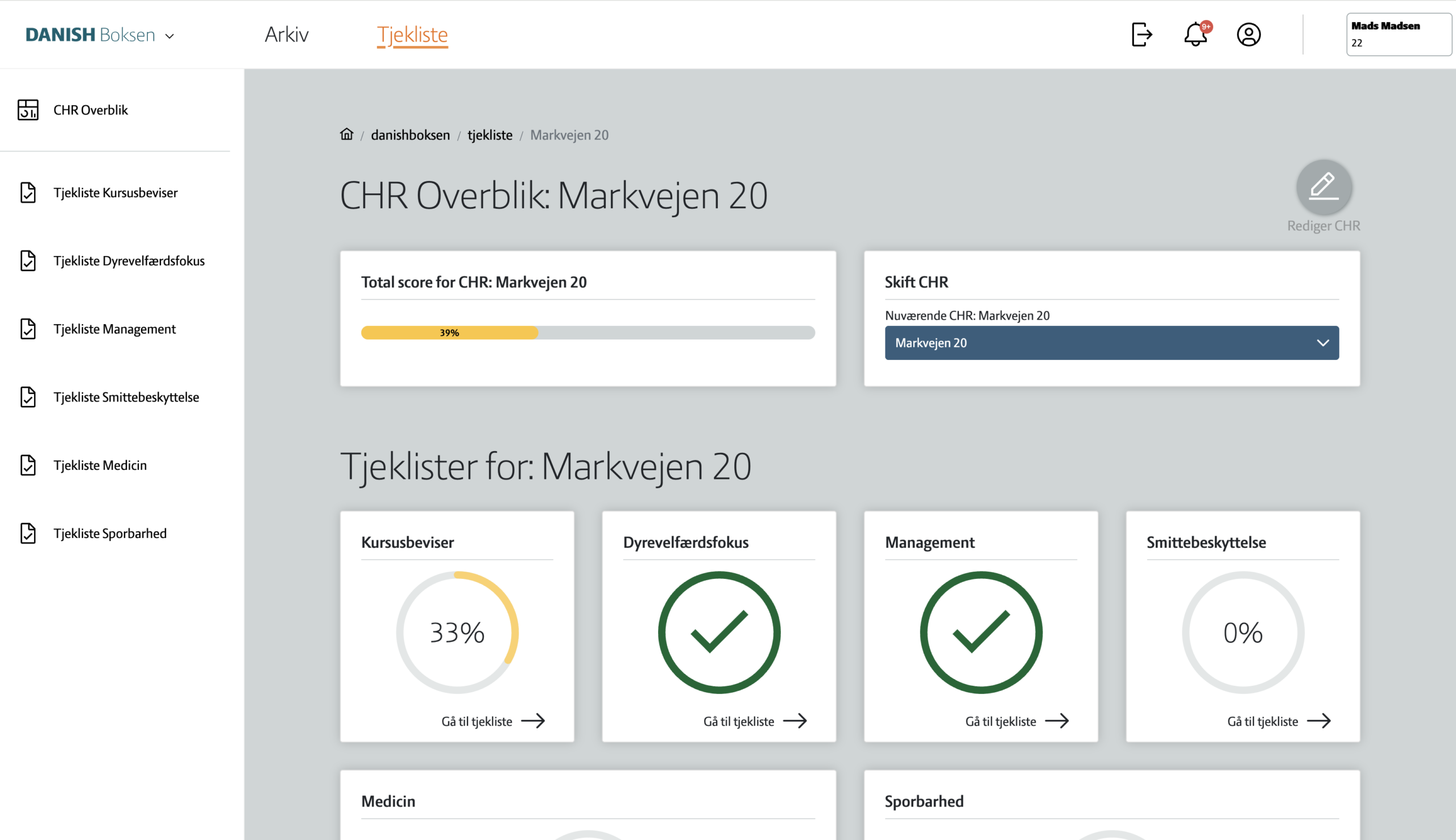1456x840 pixels.
Task: Open the Markvejen 20 CHR dropdown
Action: click(1111, 343)
